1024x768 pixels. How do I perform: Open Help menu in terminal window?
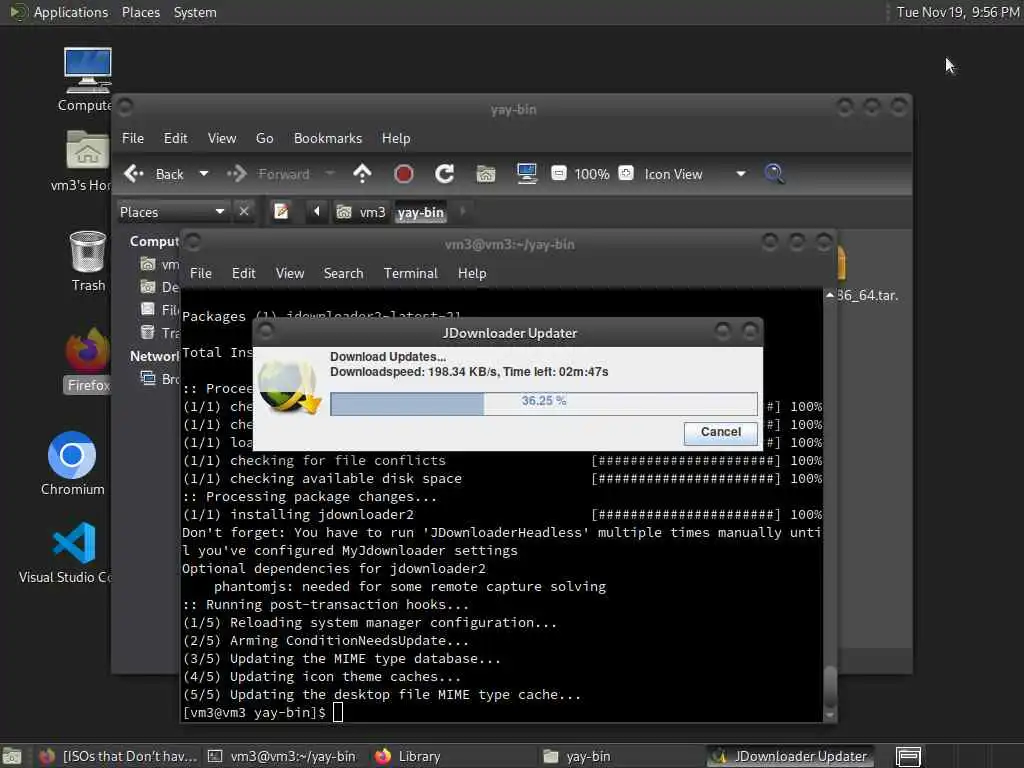(x=472, y=274)
